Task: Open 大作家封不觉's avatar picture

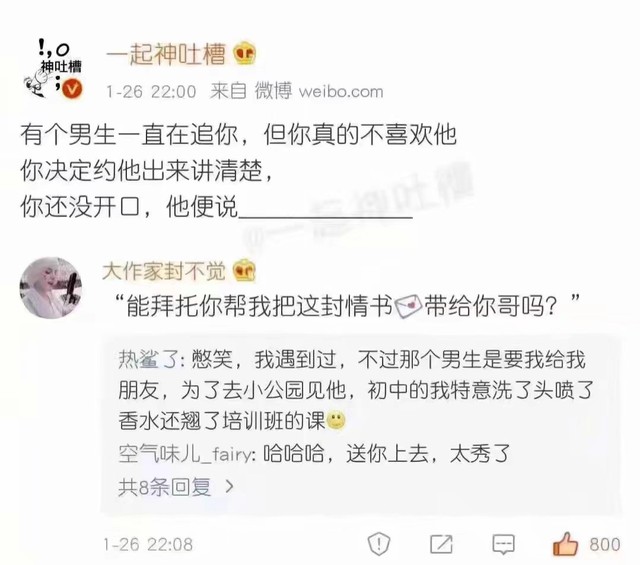Action: click(51, 288)
